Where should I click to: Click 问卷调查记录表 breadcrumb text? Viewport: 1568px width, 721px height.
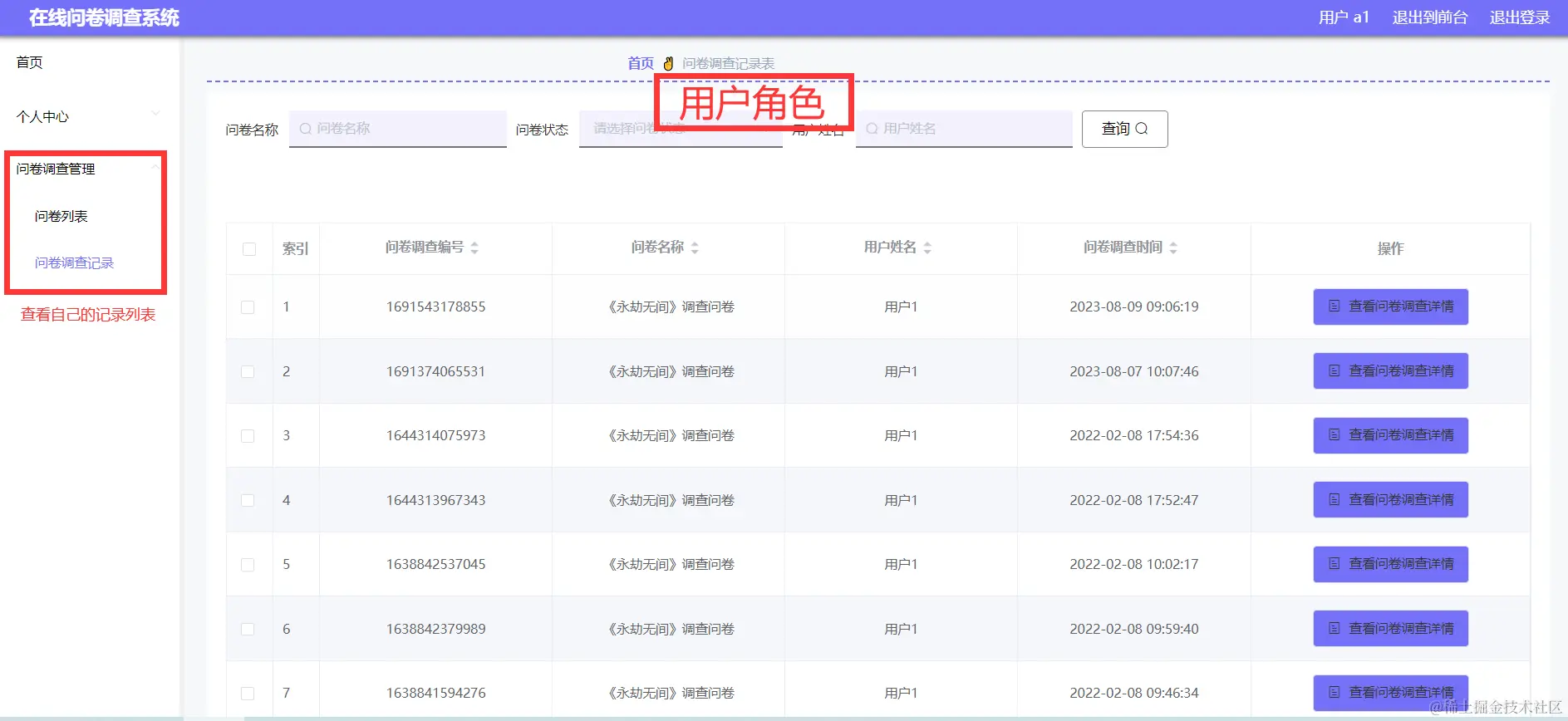coord(729,63)
